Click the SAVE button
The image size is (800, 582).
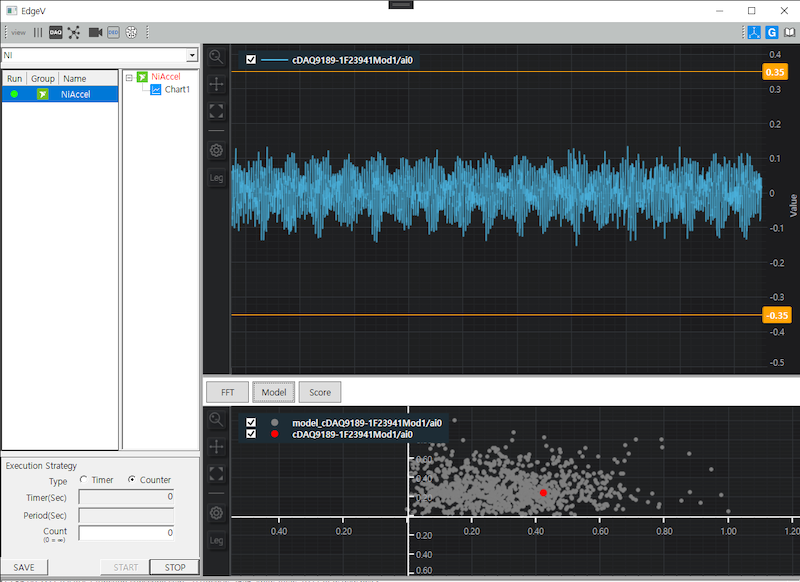24,567
